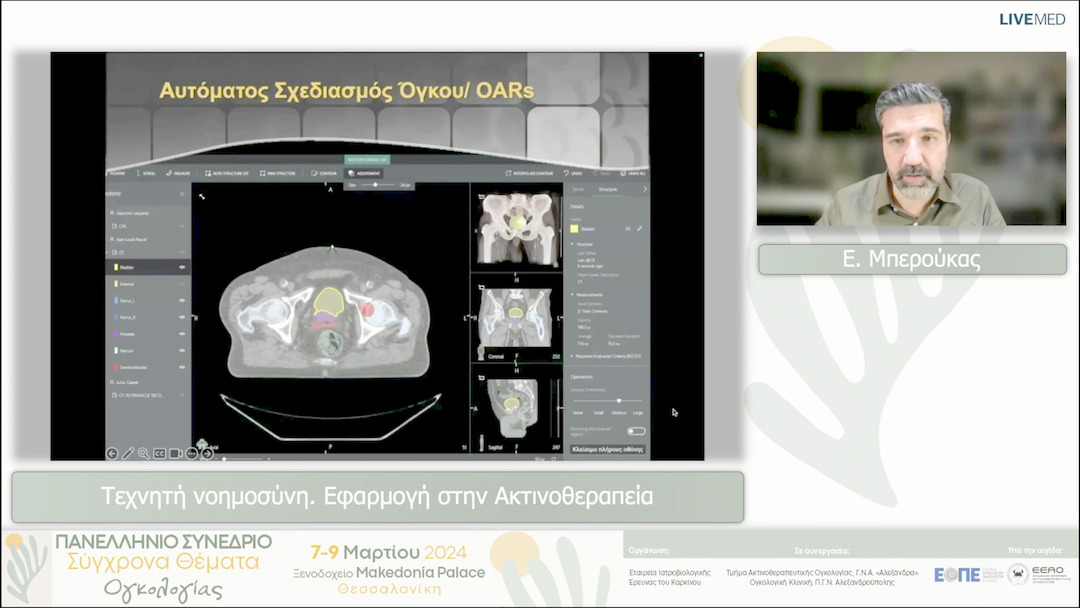The width and height of the screenshot is (1080, 608).
Task: Open the Auto Structure Set tool
Action: pos(228,173)
